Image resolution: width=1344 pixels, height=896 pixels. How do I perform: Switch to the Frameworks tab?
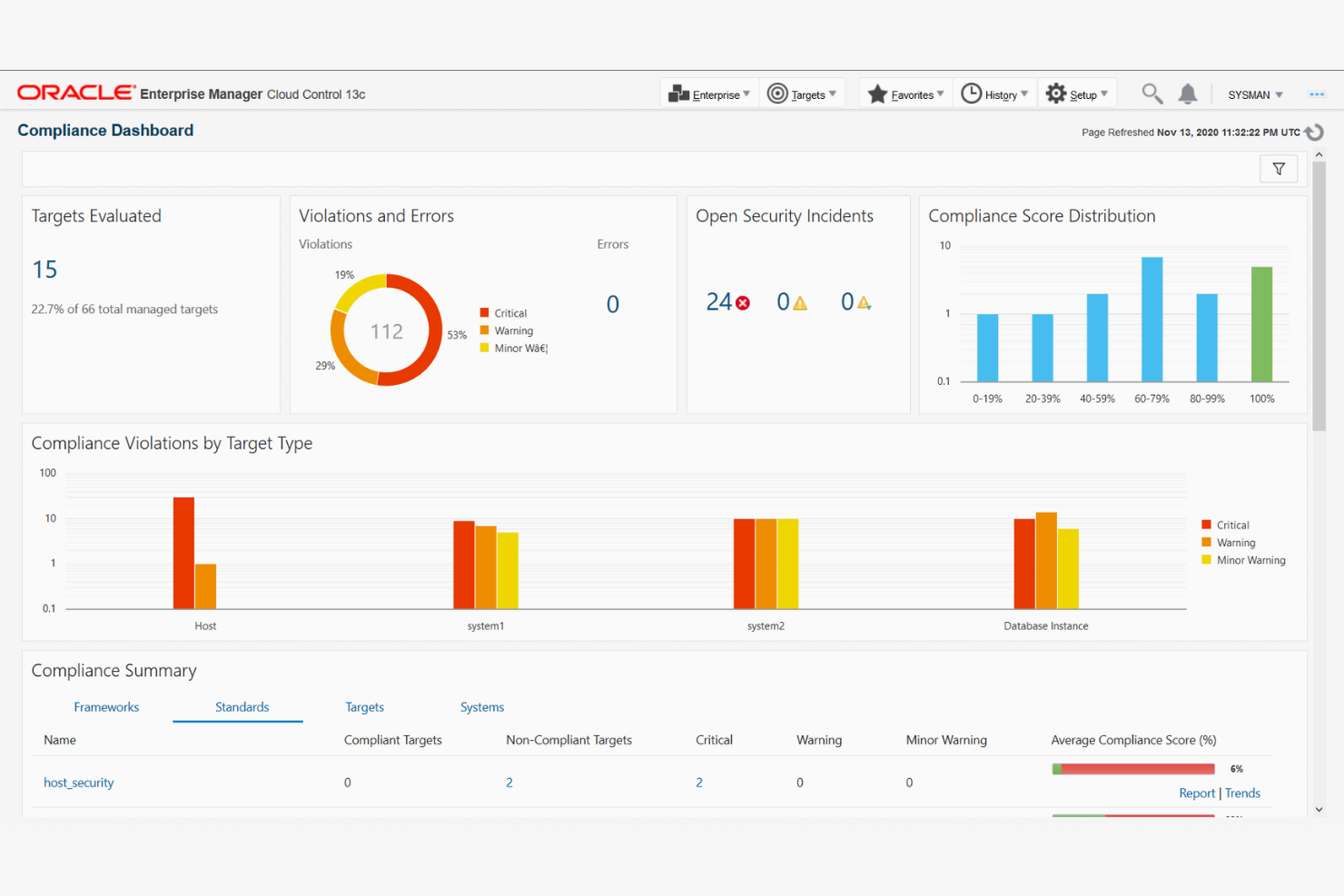(106, 707)
